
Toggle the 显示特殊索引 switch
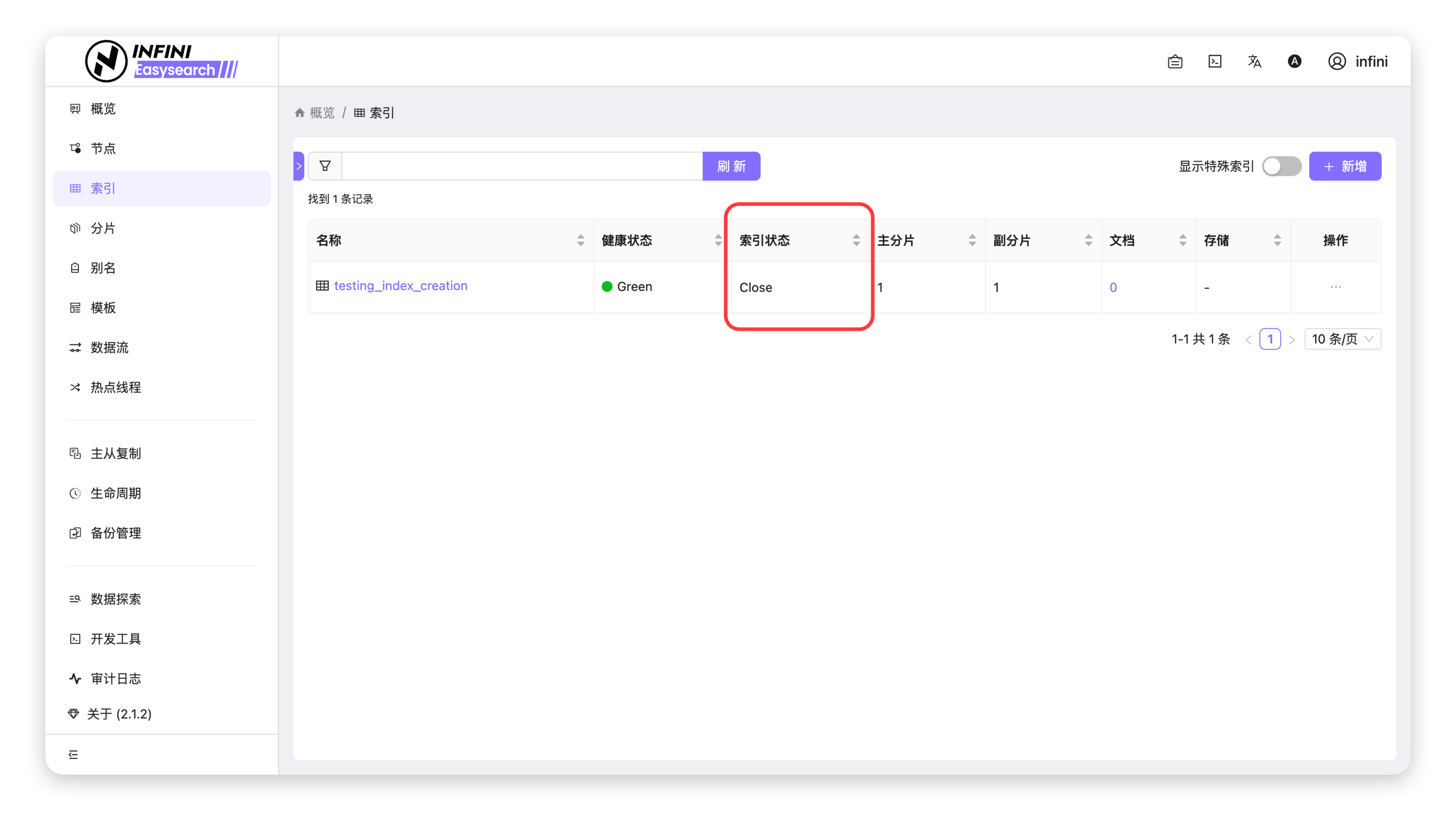[1281, 166]
